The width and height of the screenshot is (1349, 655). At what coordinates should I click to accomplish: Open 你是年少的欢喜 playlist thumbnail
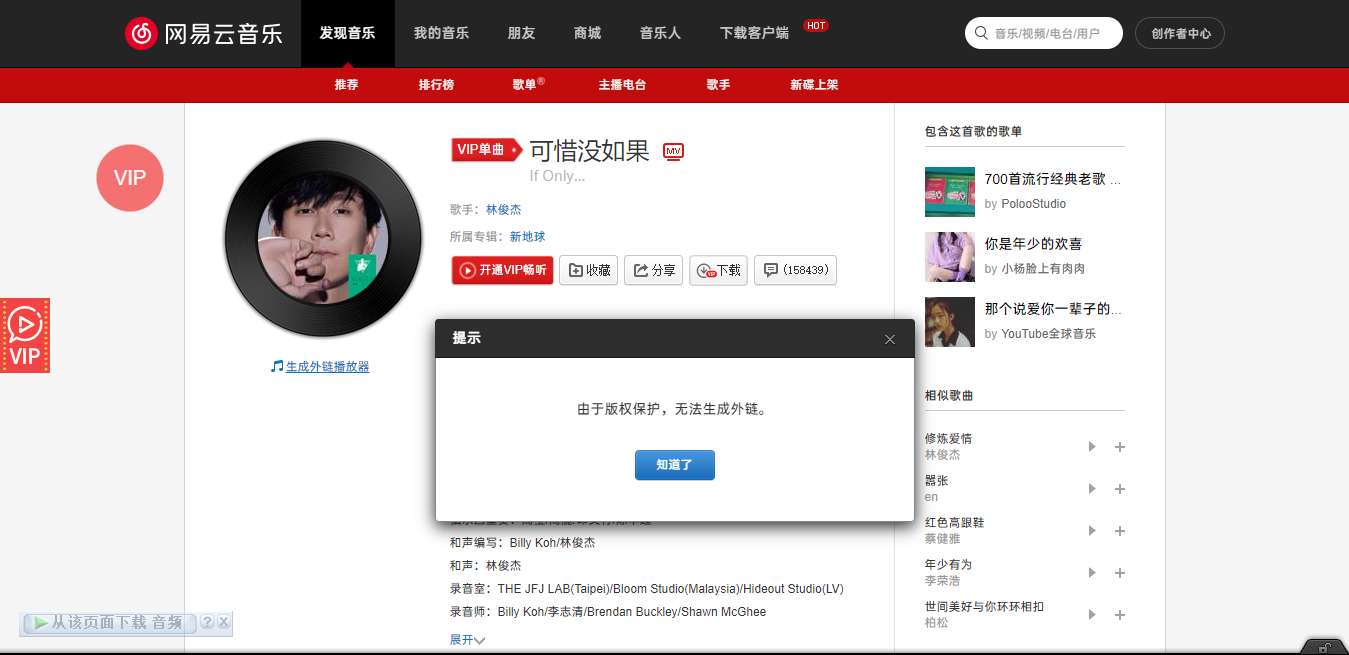950,257
